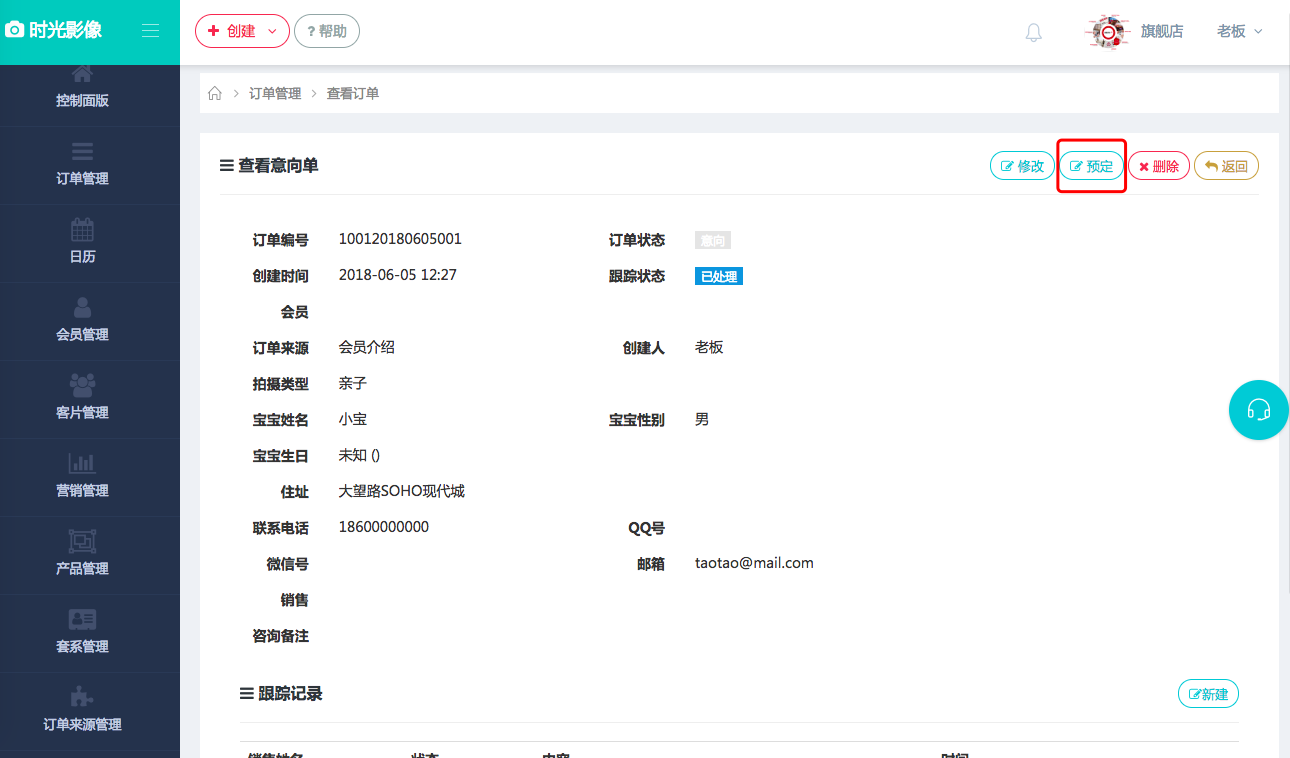This screenshot has height=758, width=1290.
Task: Click the 修改 edit button
Action: [x=1021, y=166]
